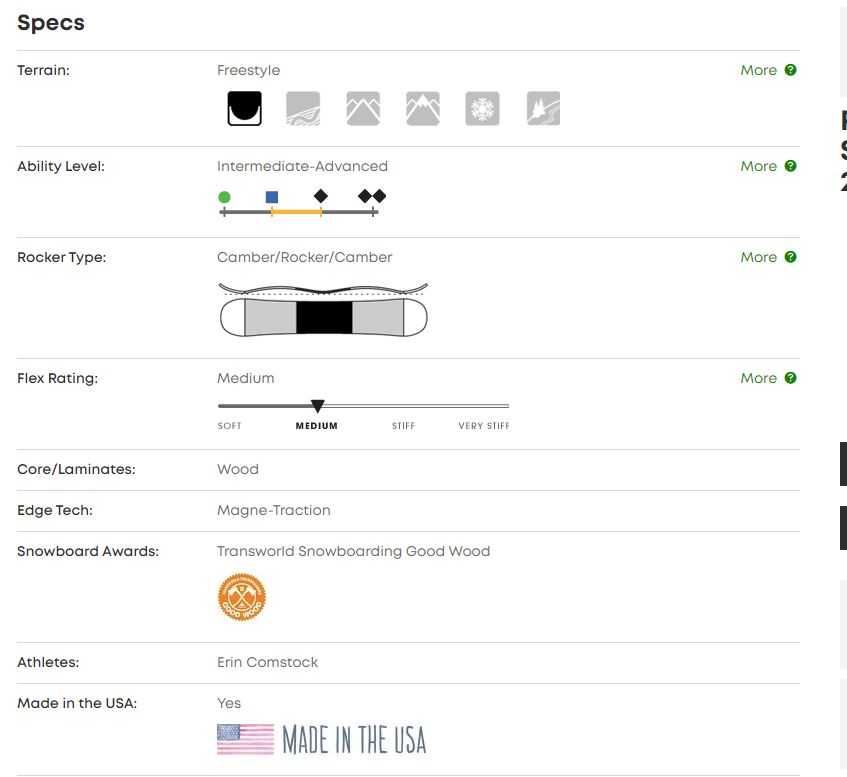The width and height of the screenshot is (847, 777).
Task: Click the Erin Comstock athlete name
Action: [x=267, y=662]
